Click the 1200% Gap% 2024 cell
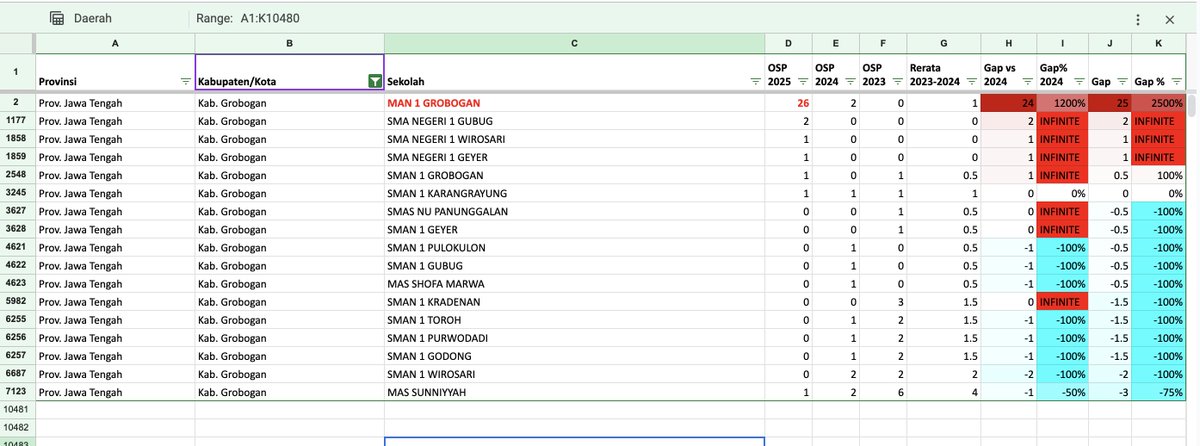Image resolution: width=1200 pixels, height=446 pixels. coord(1063,102)
